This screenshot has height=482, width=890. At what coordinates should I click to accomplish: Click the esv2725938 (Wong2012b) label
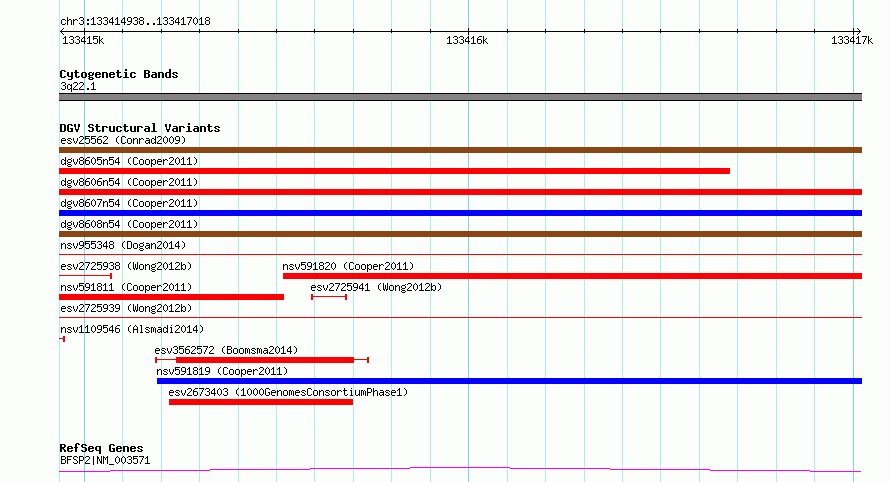click(x=126, y=266)
